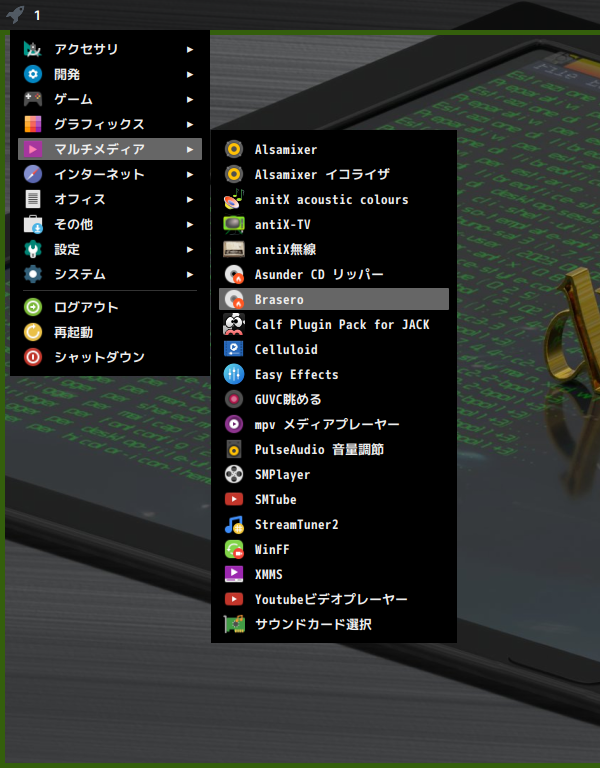The image size is (600, 768).
Task: Click the rocket launcher icon in the top panel
Action: (x=15, y=15)
